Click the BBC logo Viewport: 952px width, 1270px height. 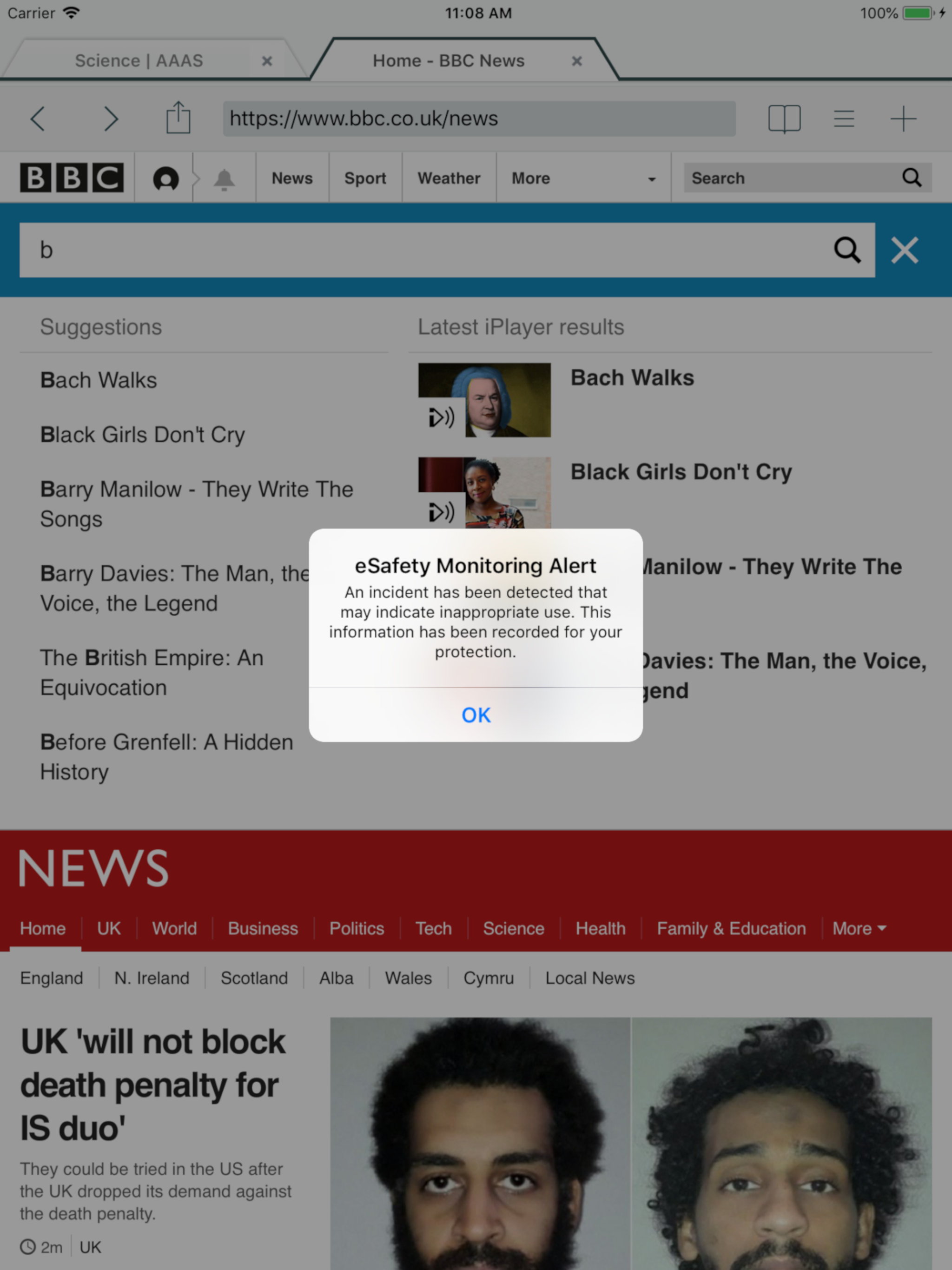click(x=72, y=178)
